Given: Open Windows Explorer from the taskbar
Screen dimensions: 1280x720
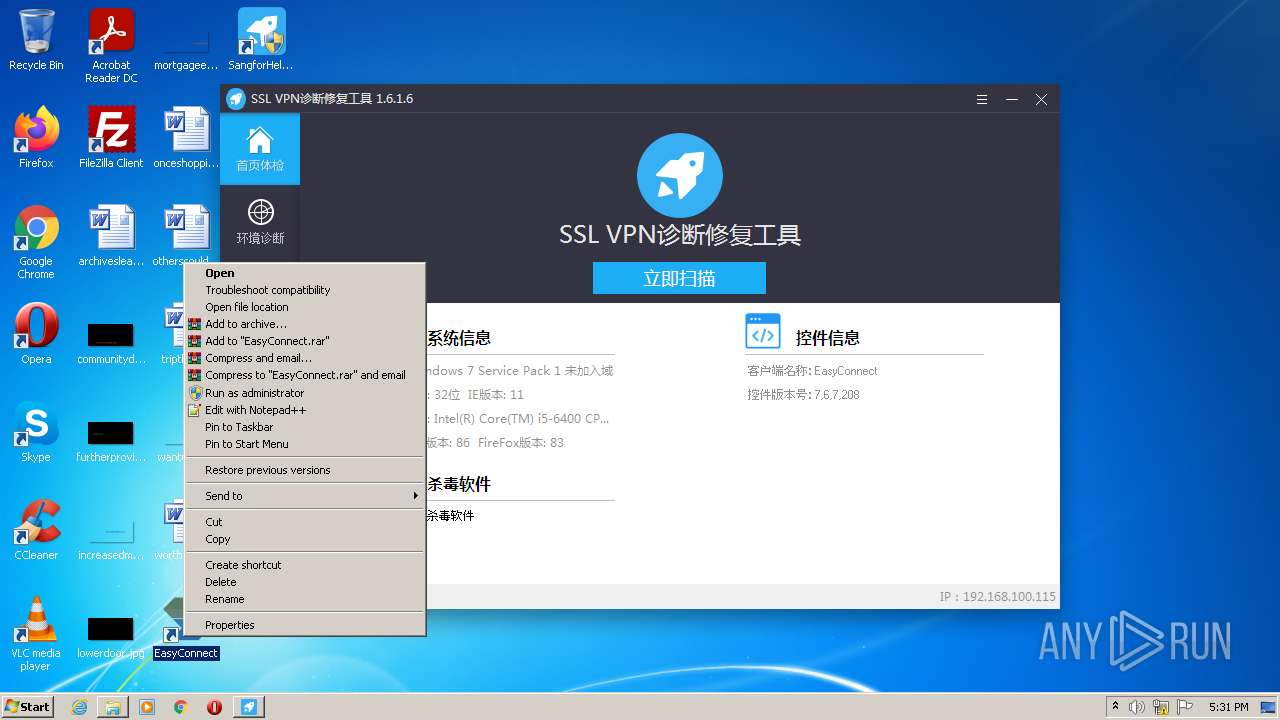Looking at the screenshot, I should pos(113,707).
